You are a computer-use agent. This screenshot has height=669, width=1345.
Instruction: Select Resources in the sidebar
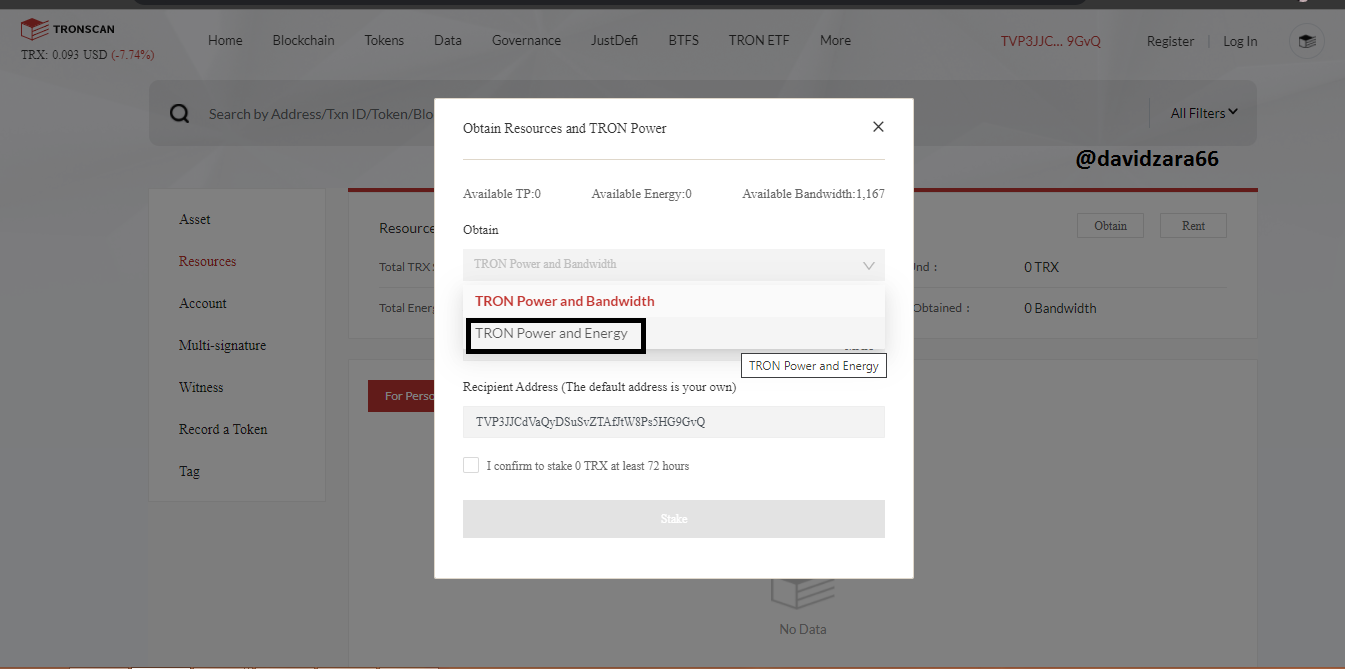[208, 261]
